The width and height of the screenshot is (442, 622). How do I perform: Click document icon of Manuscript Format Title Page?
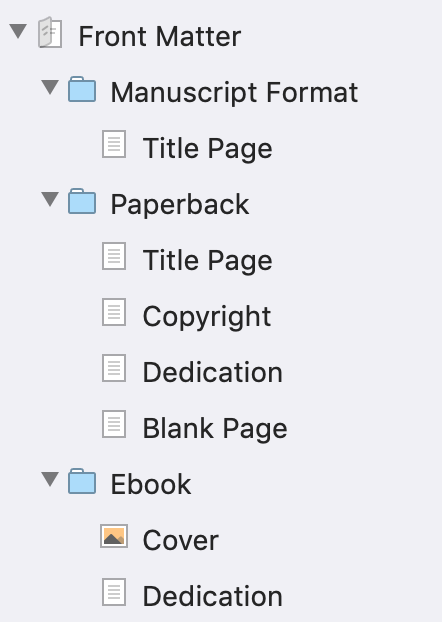click(x=114, y=144)
